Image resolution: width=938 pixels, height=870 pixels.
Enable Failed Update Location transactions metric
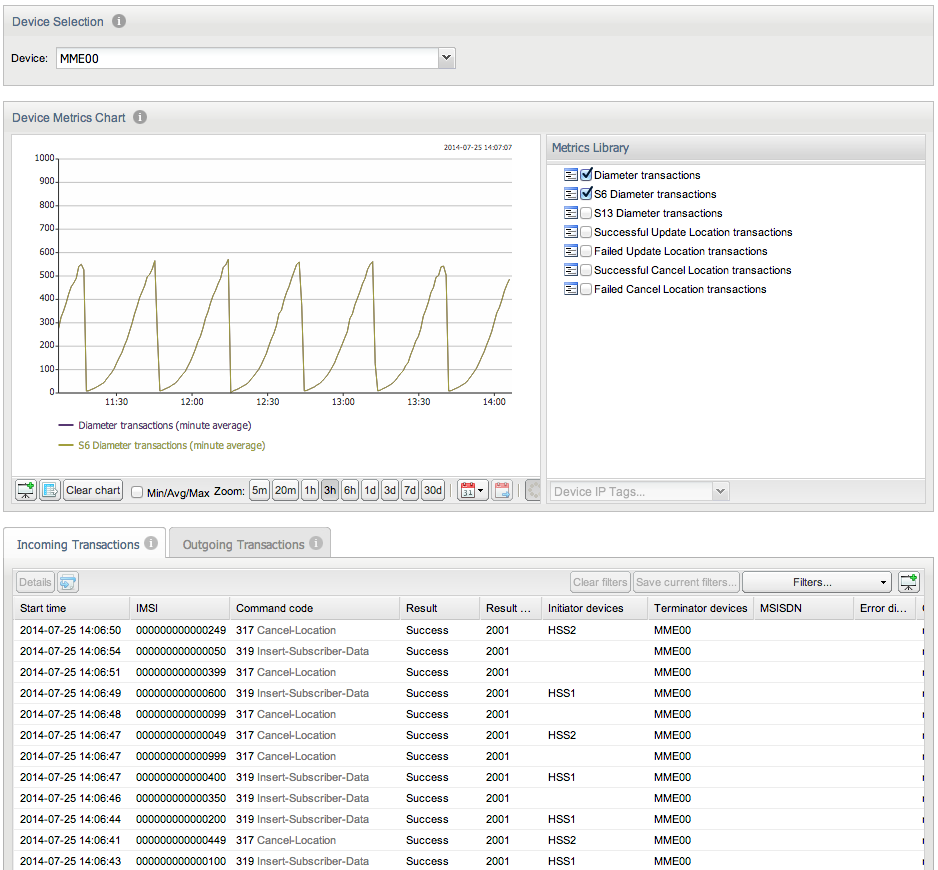pos(586,251)
